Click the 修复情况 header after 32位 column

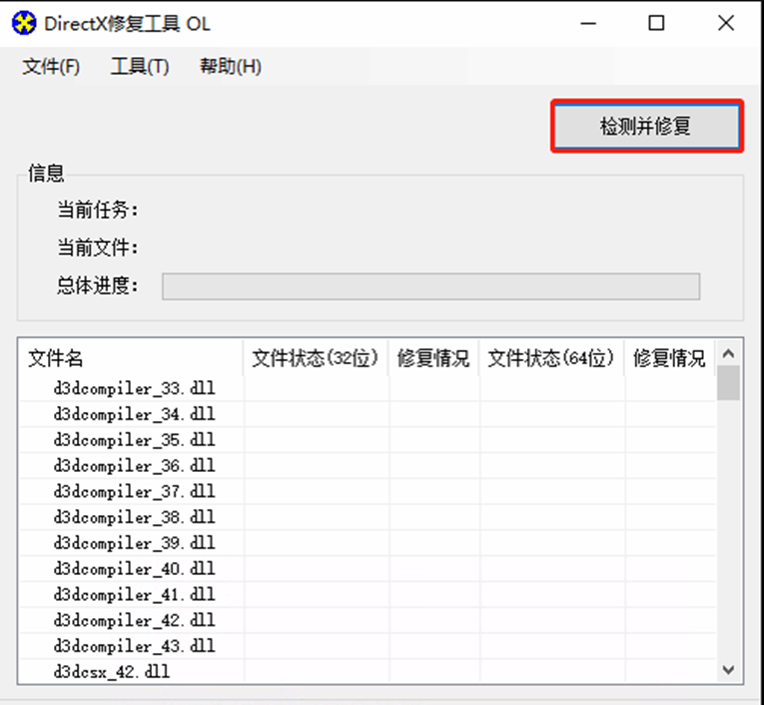[x=433, y=358]
